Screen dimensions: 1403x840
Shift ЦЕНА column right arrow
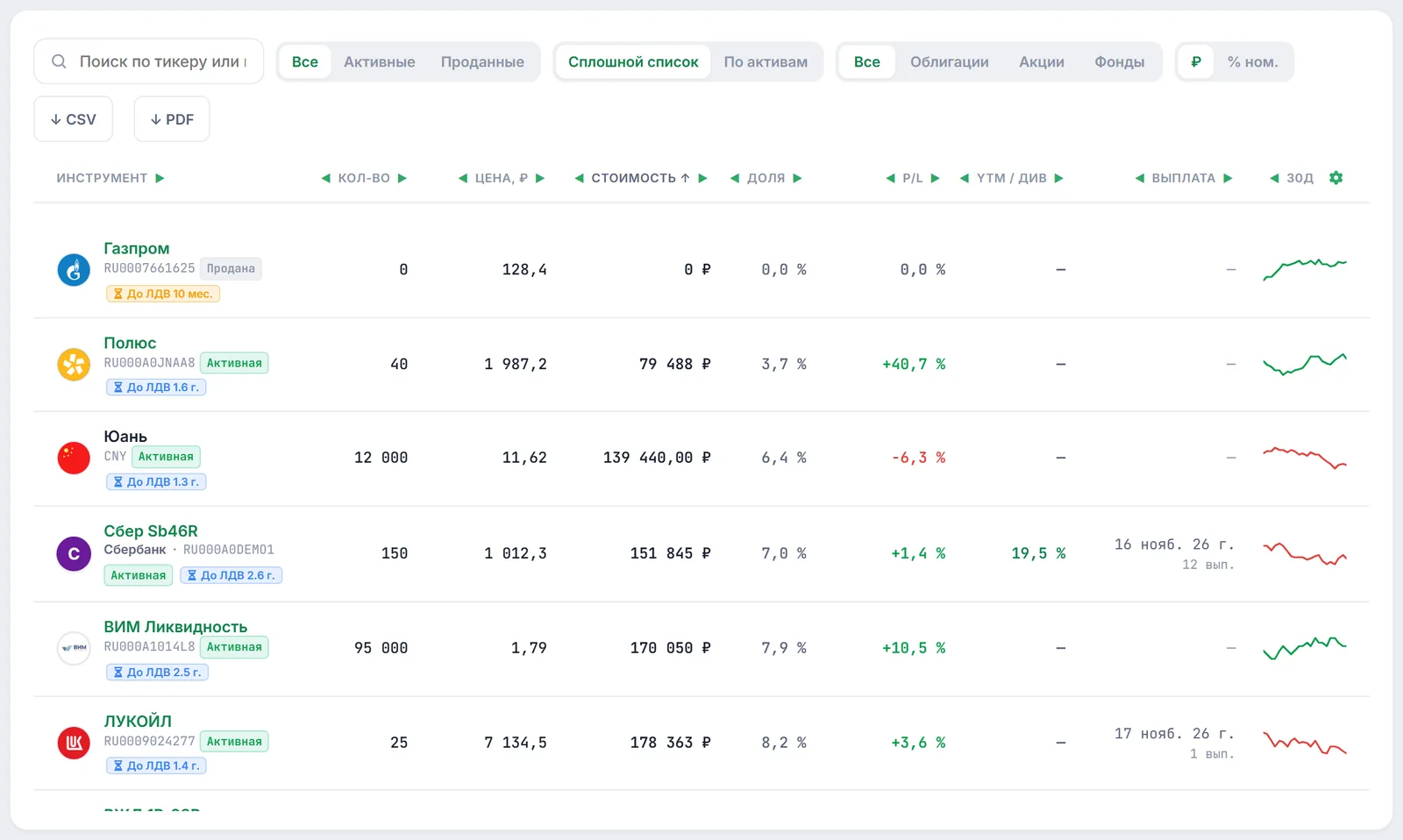540,178
